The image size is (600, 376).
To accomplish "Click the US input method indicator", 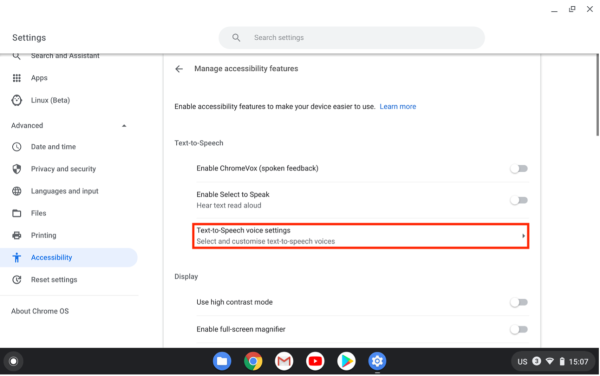I will (x=522, y=362).
